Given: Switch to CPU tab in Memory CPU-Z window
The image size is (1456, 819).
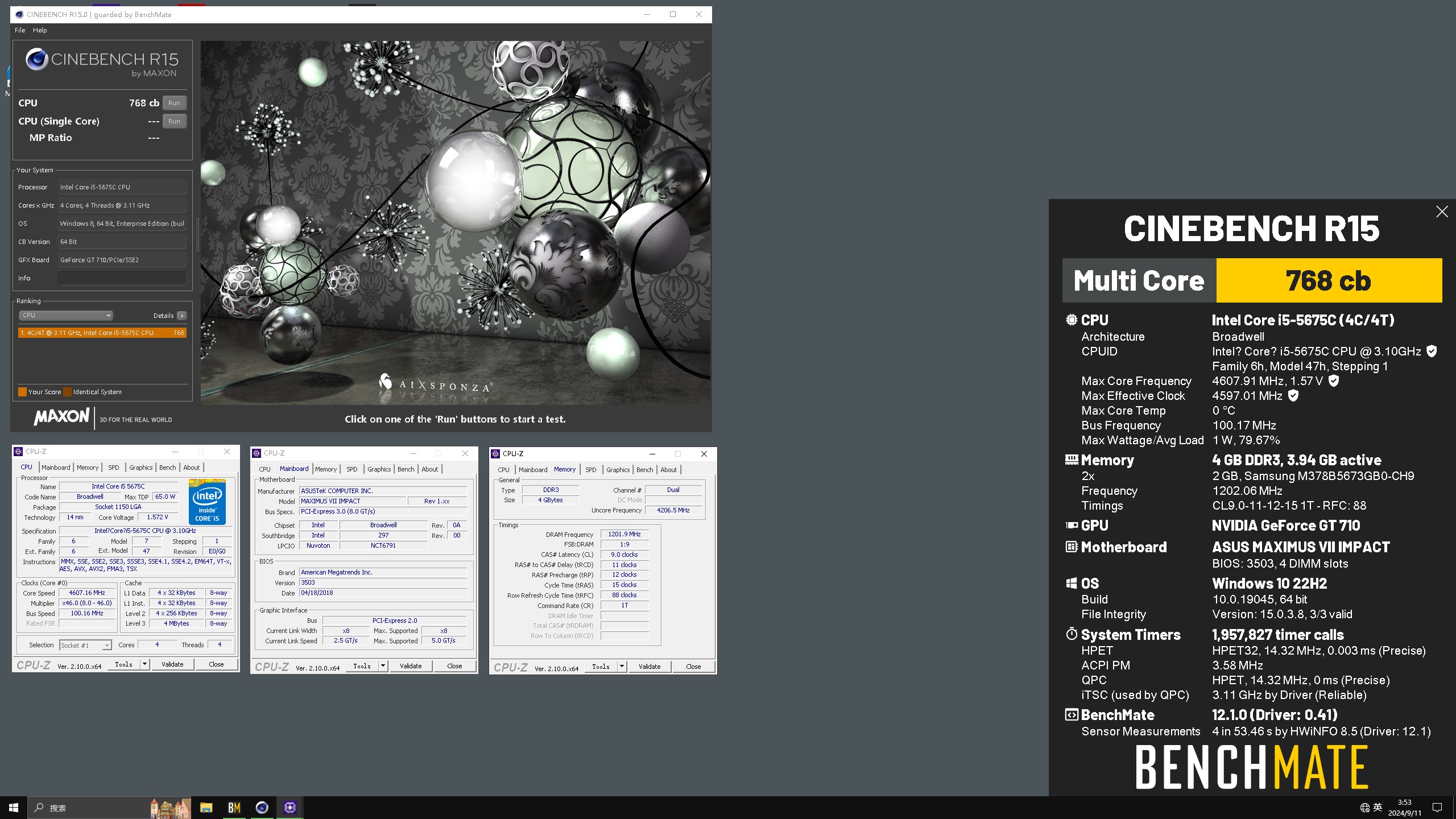Looking at the screenshot, I should pyautogui.click(x=504, y=470).
